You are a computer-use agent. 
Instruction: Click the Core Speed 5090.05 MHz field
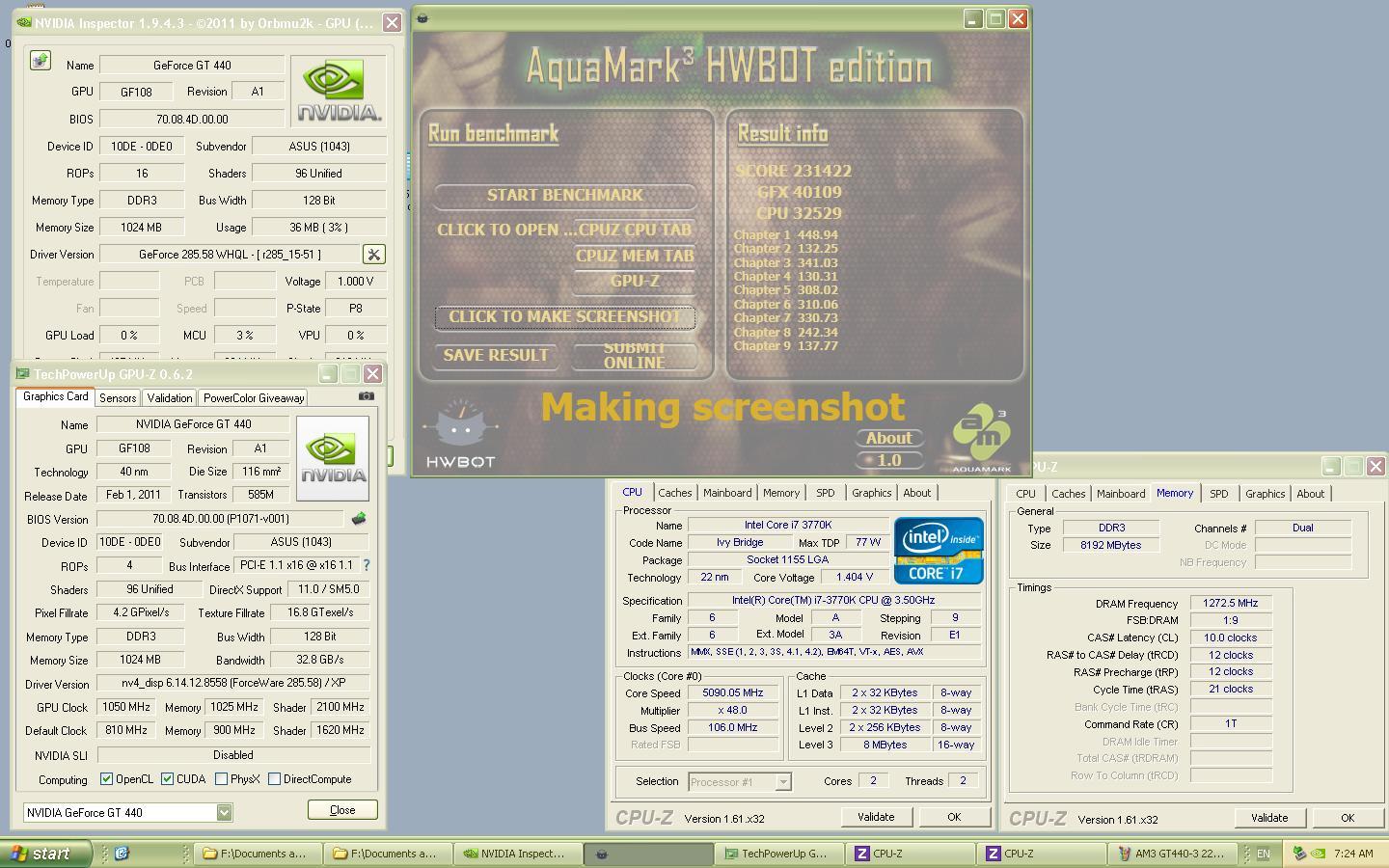tap(733, 692)
